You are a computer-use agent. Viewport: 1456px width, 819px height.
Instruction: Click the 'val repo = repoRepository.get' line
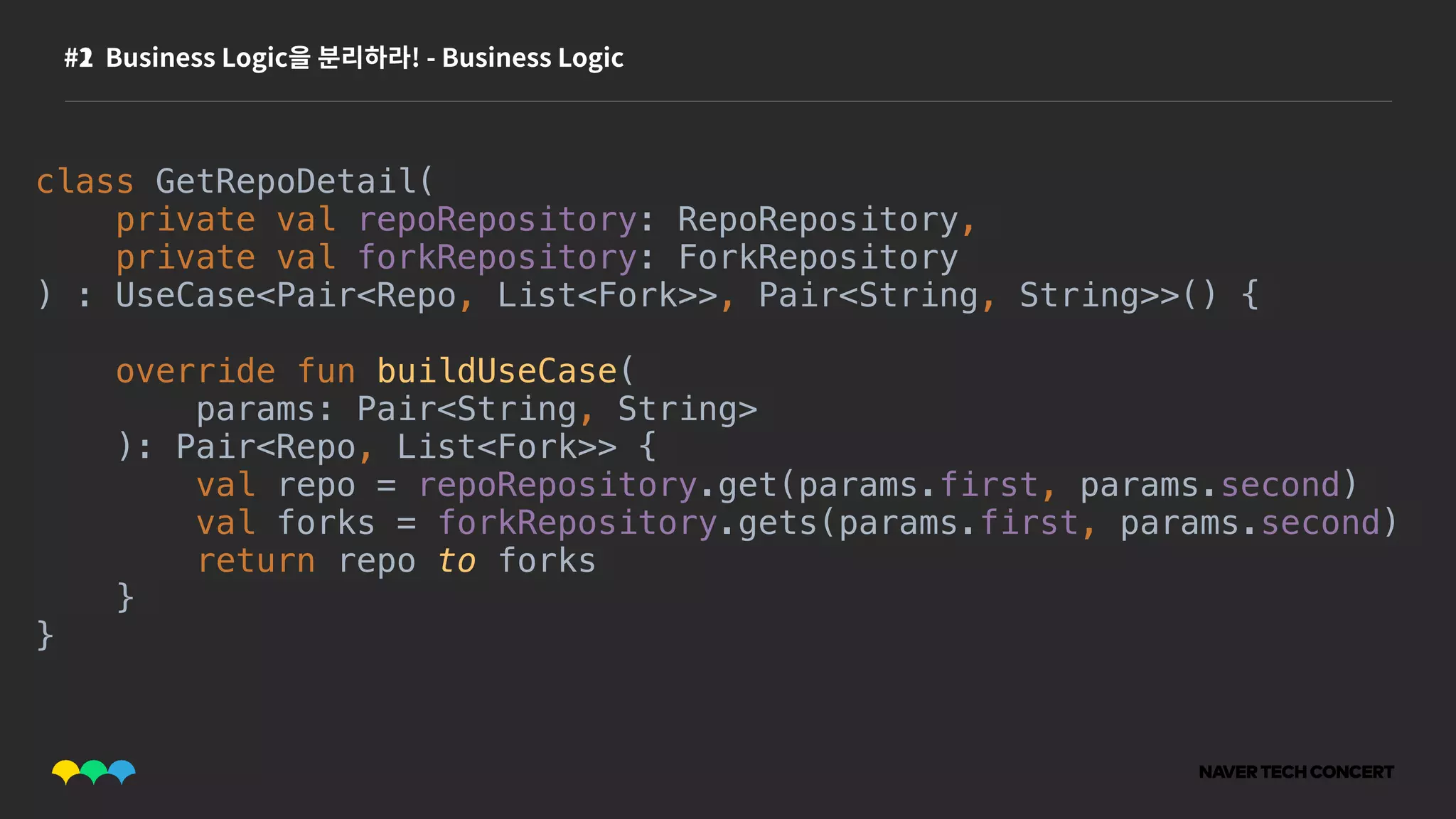click(776, 486)
